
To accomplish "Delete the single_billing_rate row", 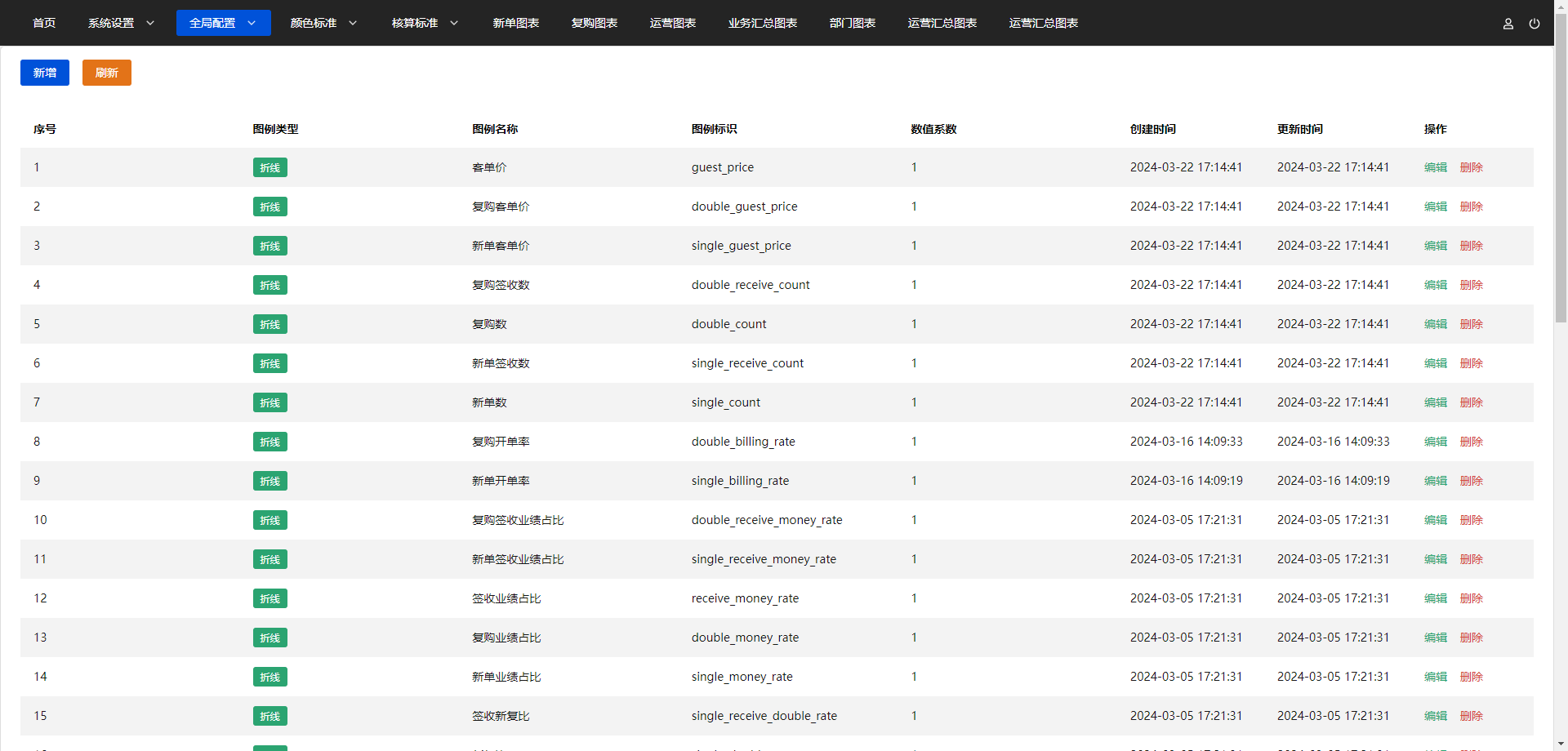I will point(1472,481).
